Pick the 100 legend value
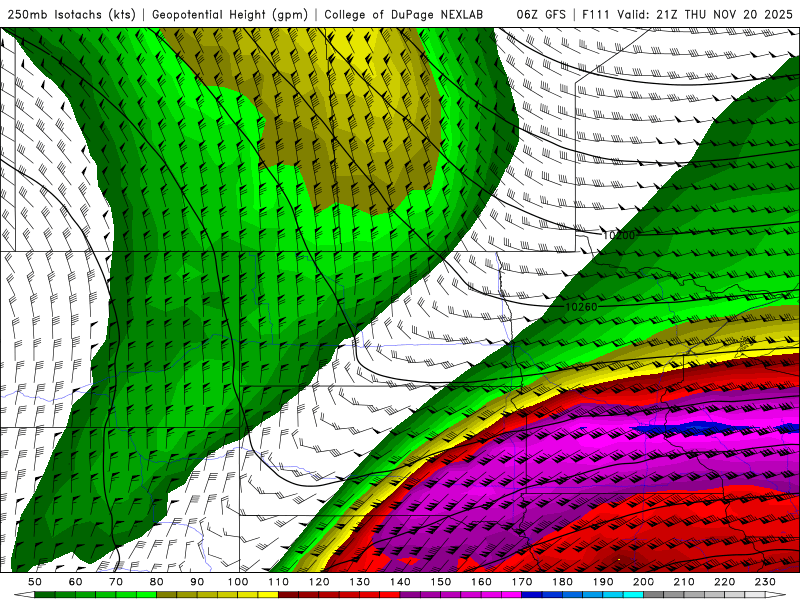The height and width of the screenshot is (600, 800). coord(238,582)
